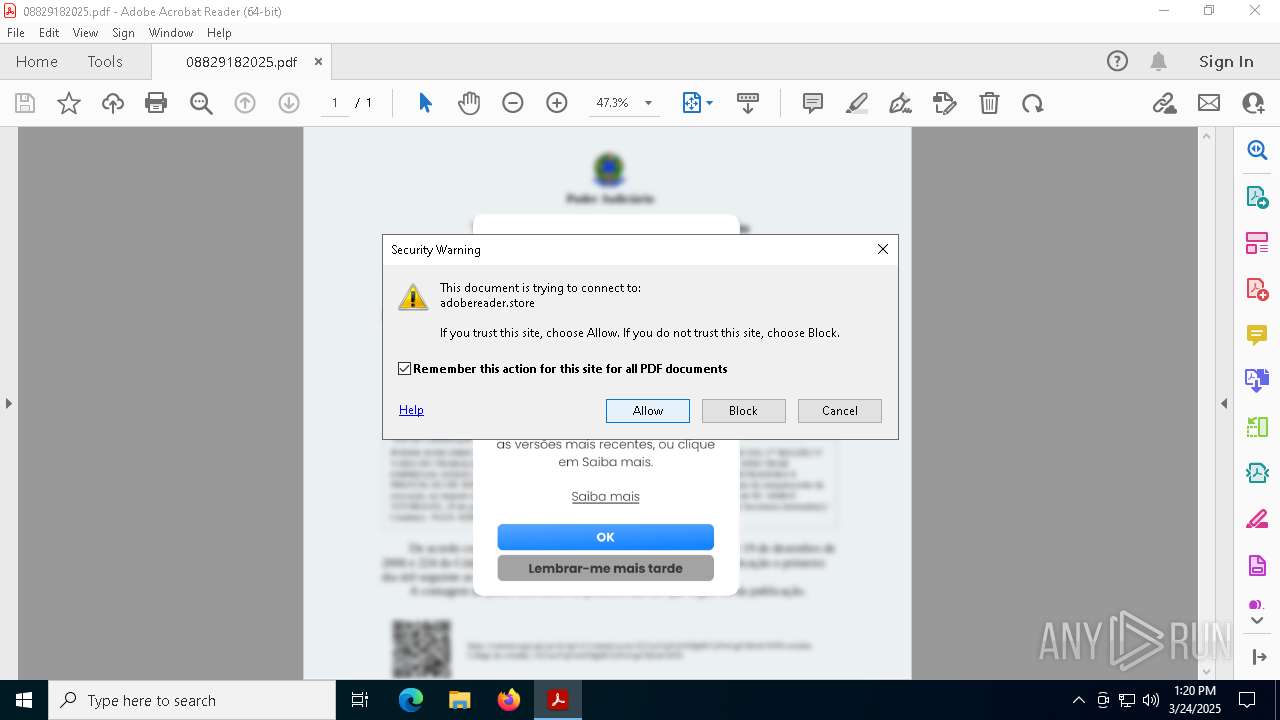1280x720 pixels.
Task: Open the Edit menu
Action: tap(49, 33)
